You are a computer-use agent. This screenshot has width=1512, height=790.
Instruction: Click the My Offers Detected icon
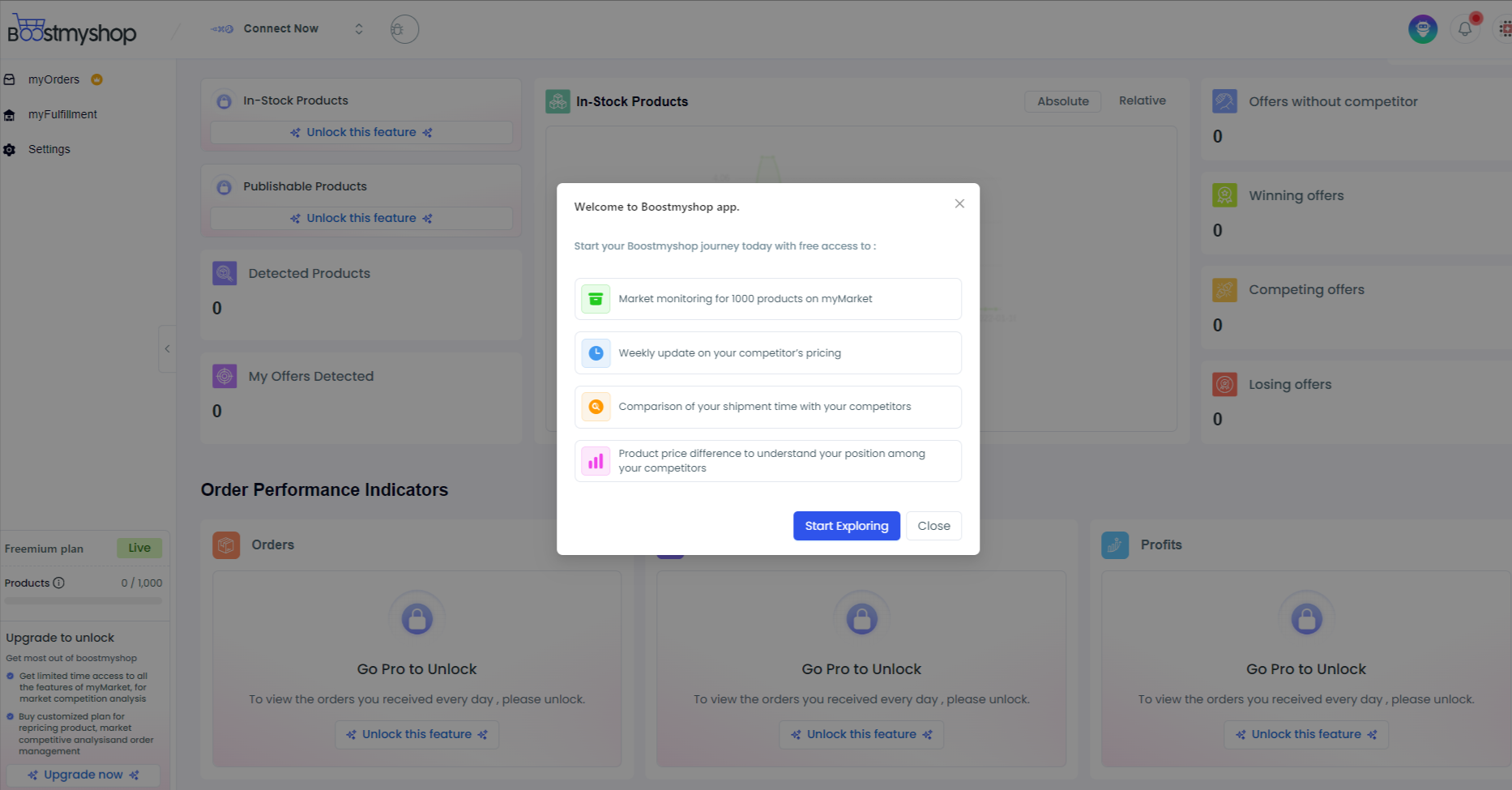224,376
